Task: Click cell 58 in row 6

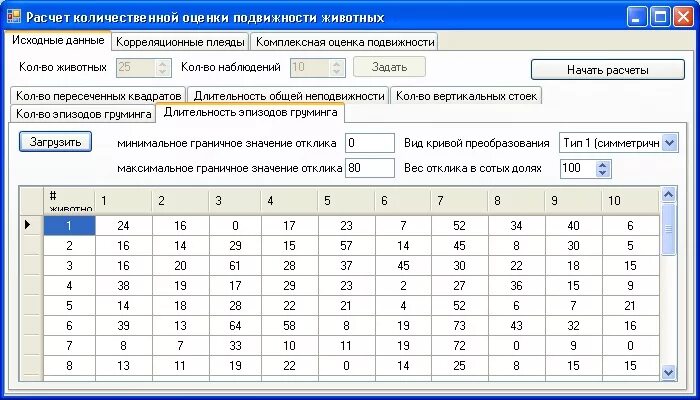Action: coord(289,326)
